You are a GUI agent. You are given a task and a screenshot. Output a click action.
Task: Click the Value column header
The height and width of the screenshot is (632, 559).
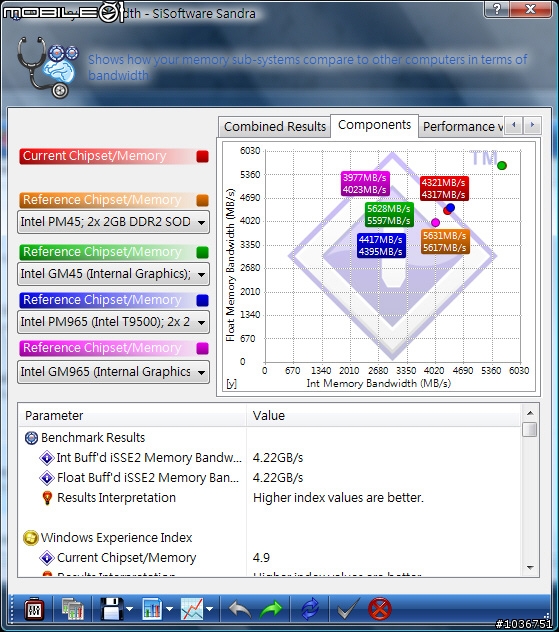383,416
